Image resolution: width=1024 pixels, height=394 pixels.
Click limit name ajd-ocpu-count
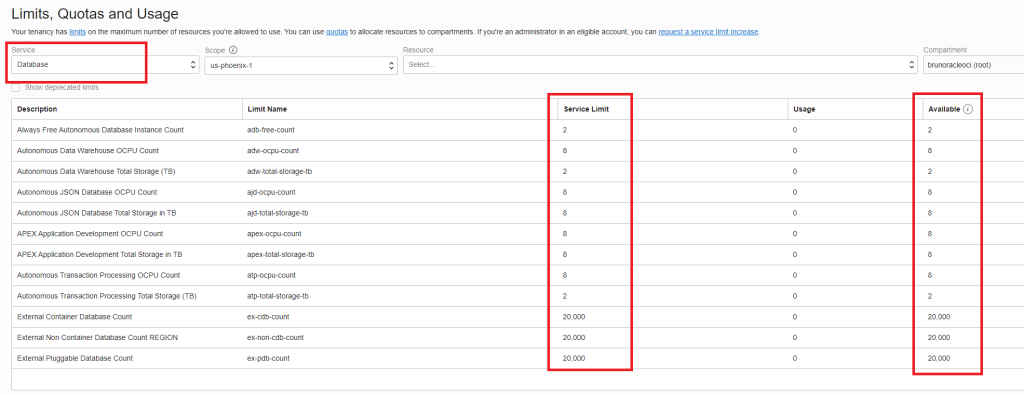pyautogui.click(x=272, y=192)
